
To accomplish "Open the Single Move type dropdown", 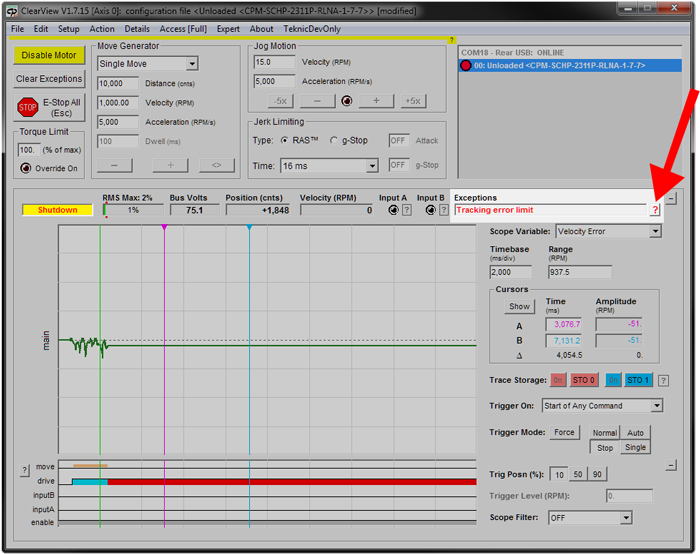I will [x=192, y=64].
